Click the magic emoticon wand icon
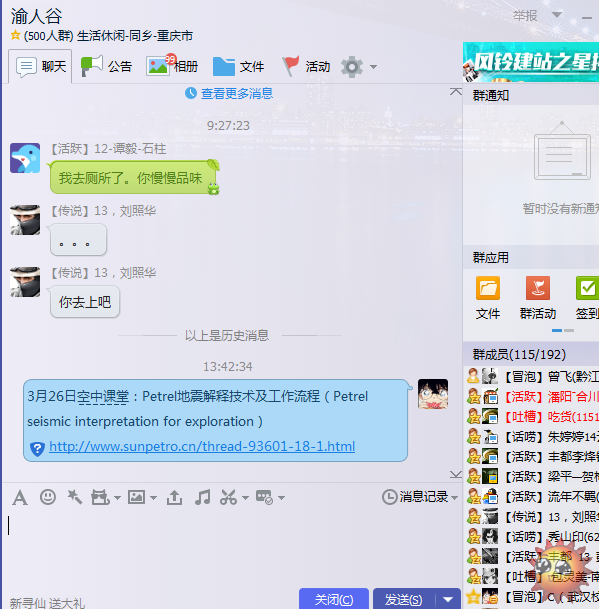 74,497
